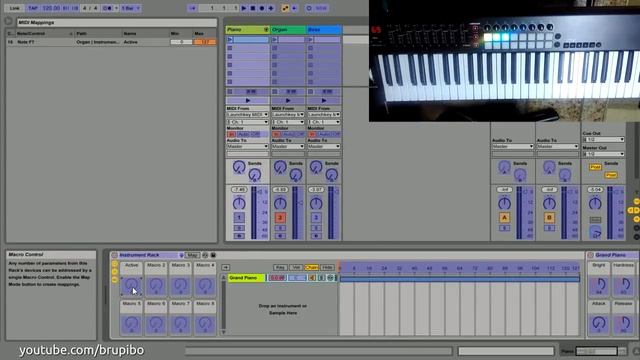Toggle the Return B track activator button

pyautogui.click(x=549, y=218)
